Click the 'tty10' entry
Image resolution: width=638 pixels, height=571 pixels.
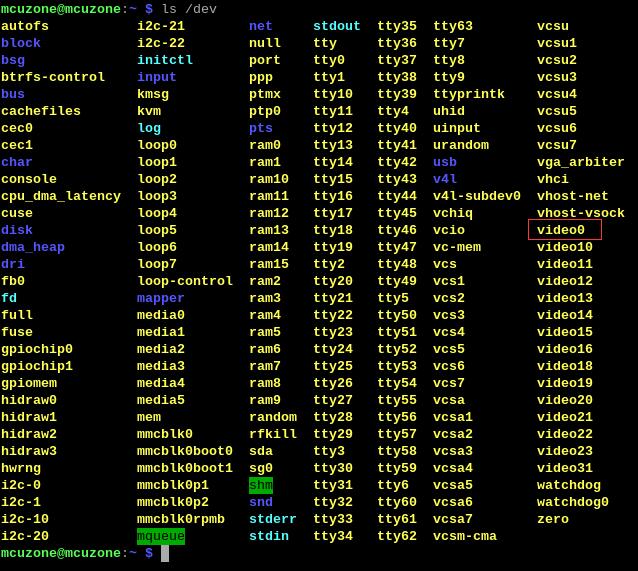(x=333, y=94)
